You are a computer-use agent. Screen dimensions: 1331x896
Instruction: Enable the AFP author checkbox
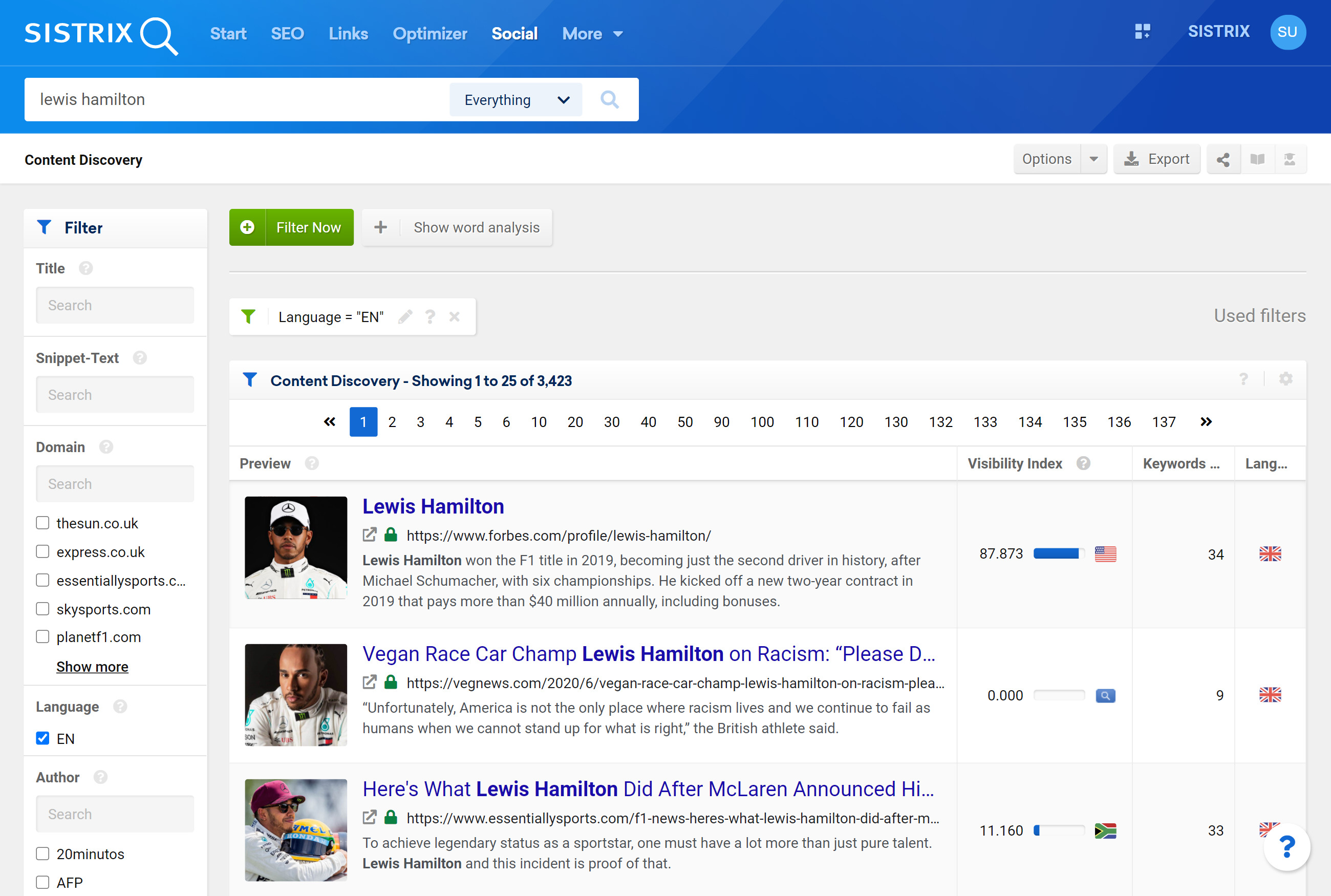click(42, 883)
